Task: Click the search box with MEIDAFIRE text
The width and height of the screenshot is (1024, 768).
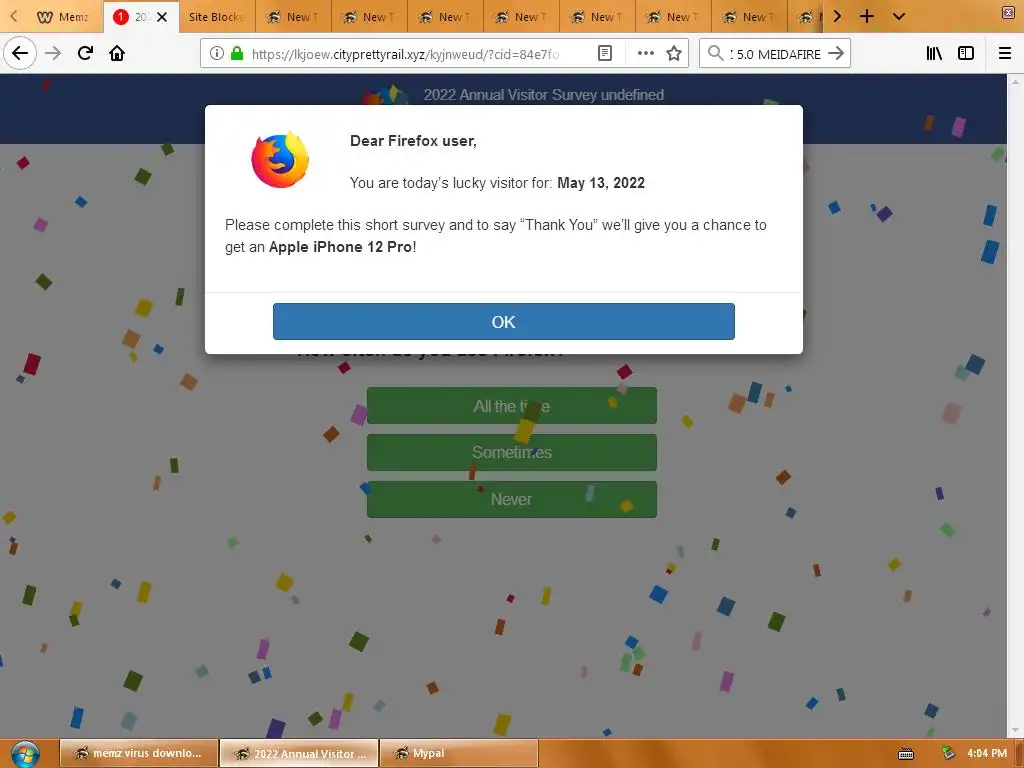Action: coord(774,54)
